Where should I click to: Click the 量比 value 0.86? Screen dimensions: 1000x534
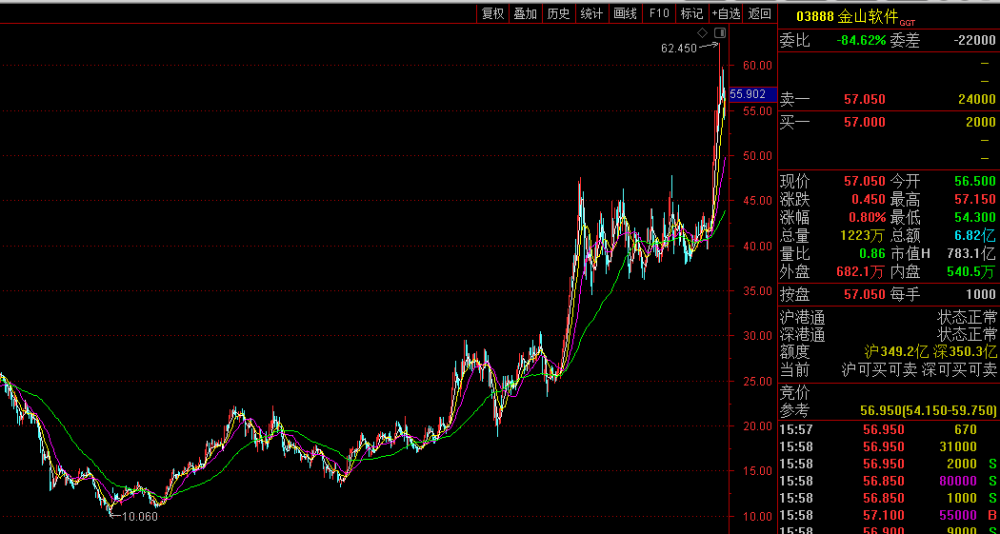point(872,254)
